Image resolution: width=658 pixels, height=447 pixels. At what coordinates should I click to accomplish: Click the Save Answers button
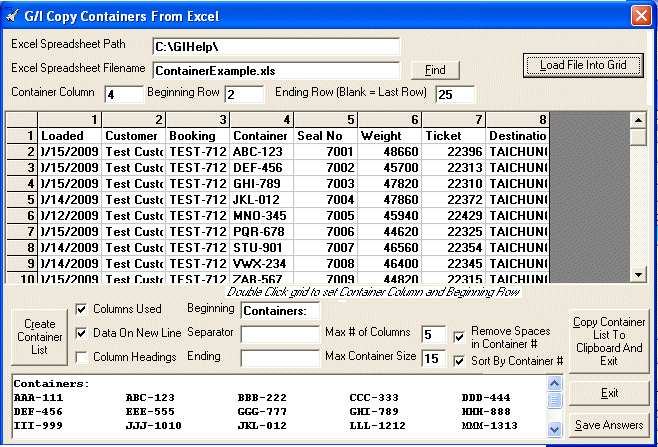click(609, 425)
